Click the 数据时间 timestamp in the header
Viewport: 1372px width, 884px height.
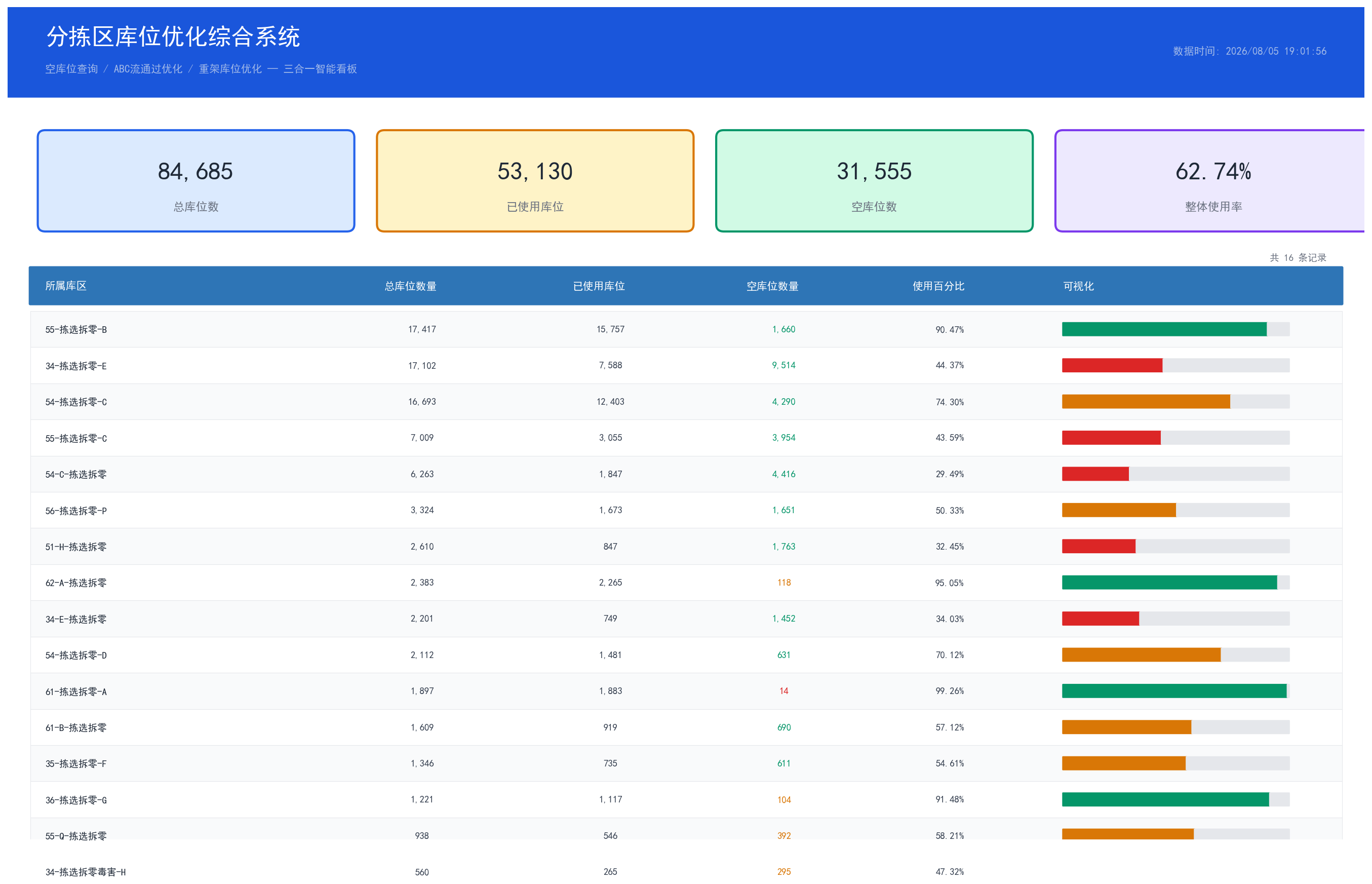pos(1249,51)
